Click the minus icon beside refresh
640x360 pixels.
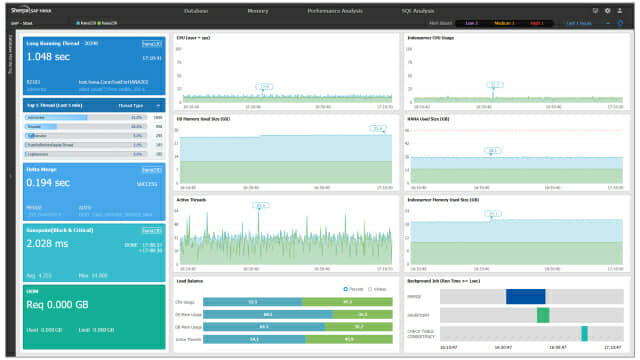click(608, 23)
